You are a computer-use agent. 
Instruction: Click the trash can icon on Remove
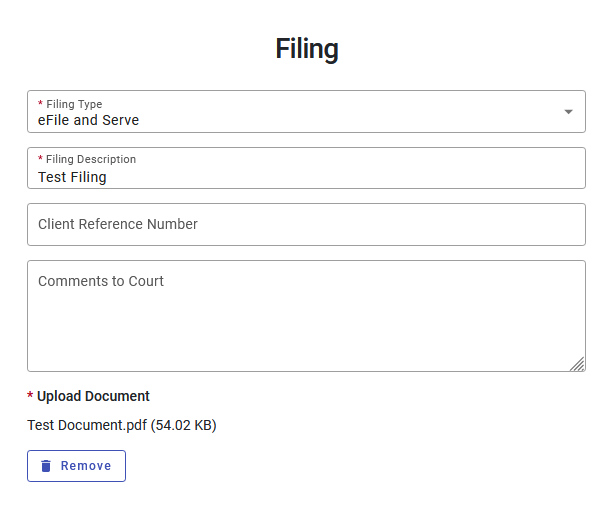coord(46,466)
